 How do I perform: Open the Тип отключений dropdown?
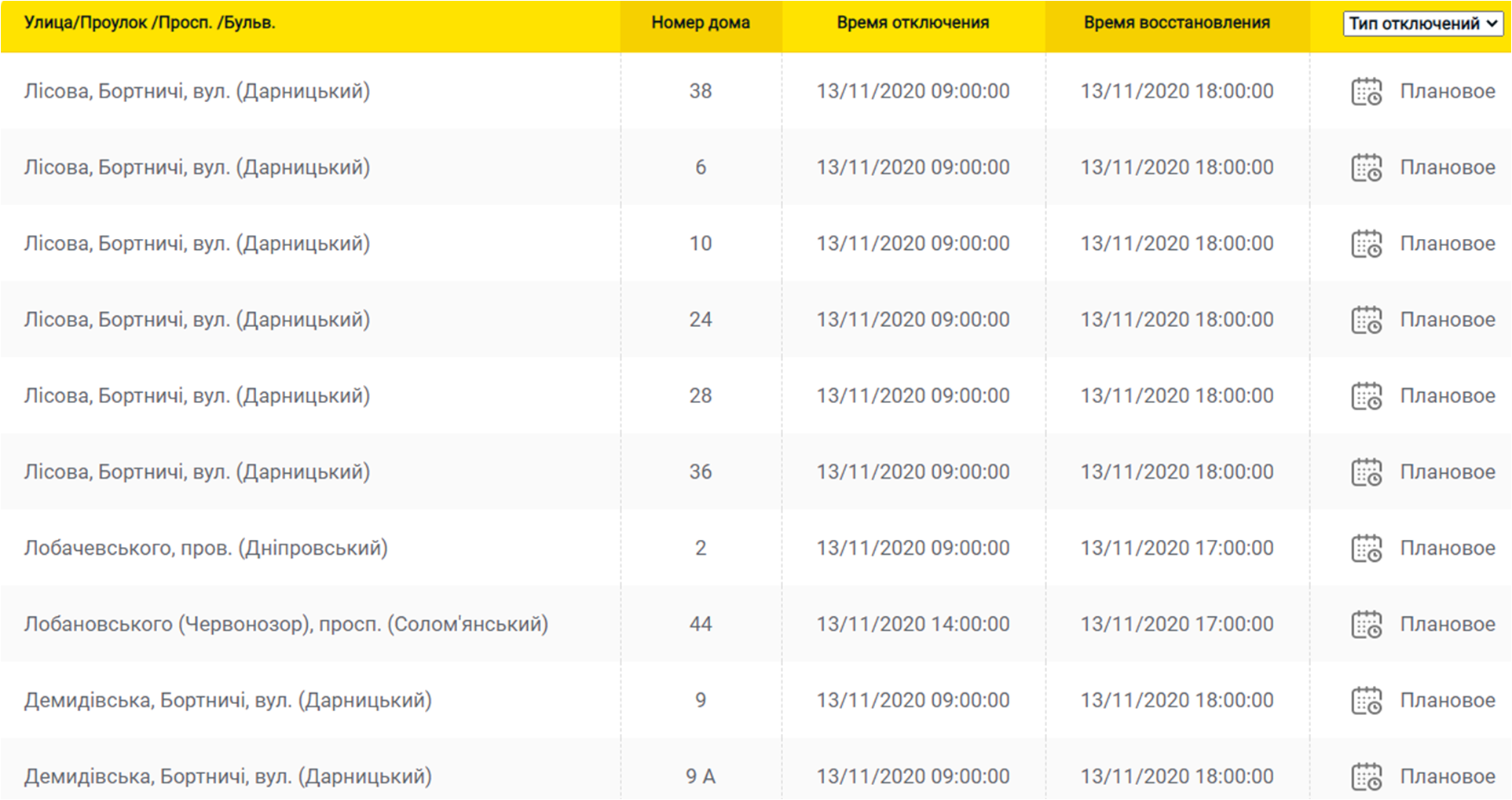pyautogui.click(x=1422, y=24)
